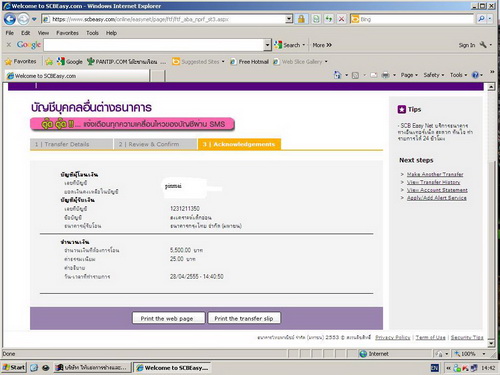Viewport: 500px width, 375px height.
Task: Click the Help question mark icon
Action: pos(475,75)
